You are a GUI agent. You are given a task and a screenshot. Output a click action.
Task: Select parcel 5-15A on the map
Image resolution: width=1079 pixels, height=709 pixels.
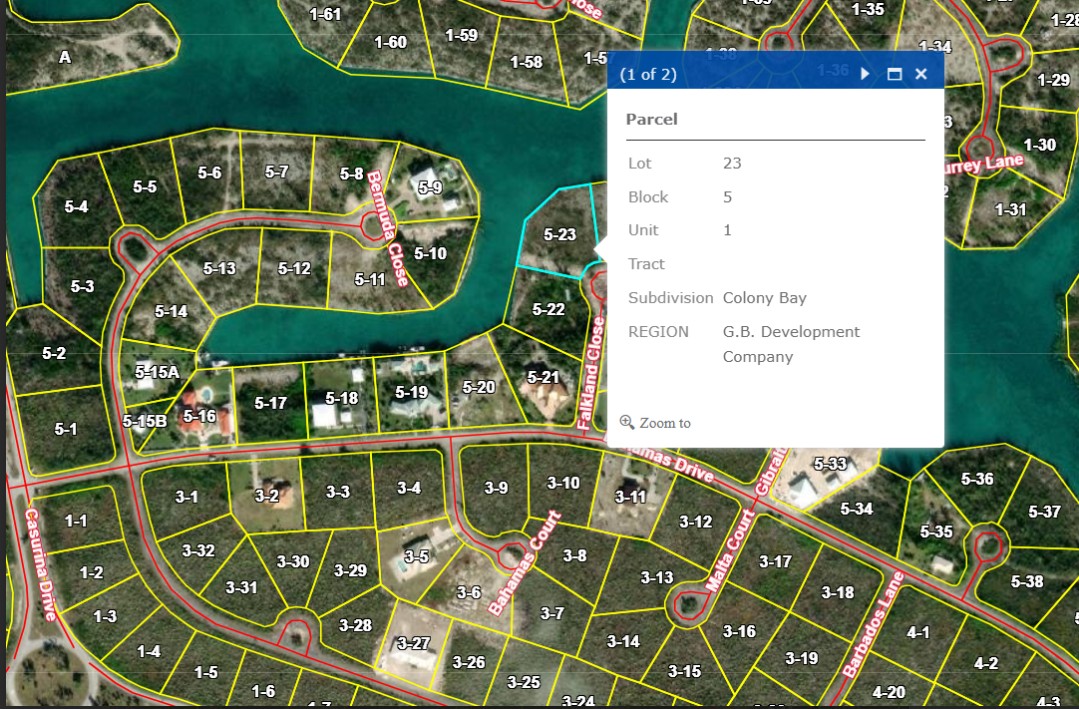tap(157, 372)
